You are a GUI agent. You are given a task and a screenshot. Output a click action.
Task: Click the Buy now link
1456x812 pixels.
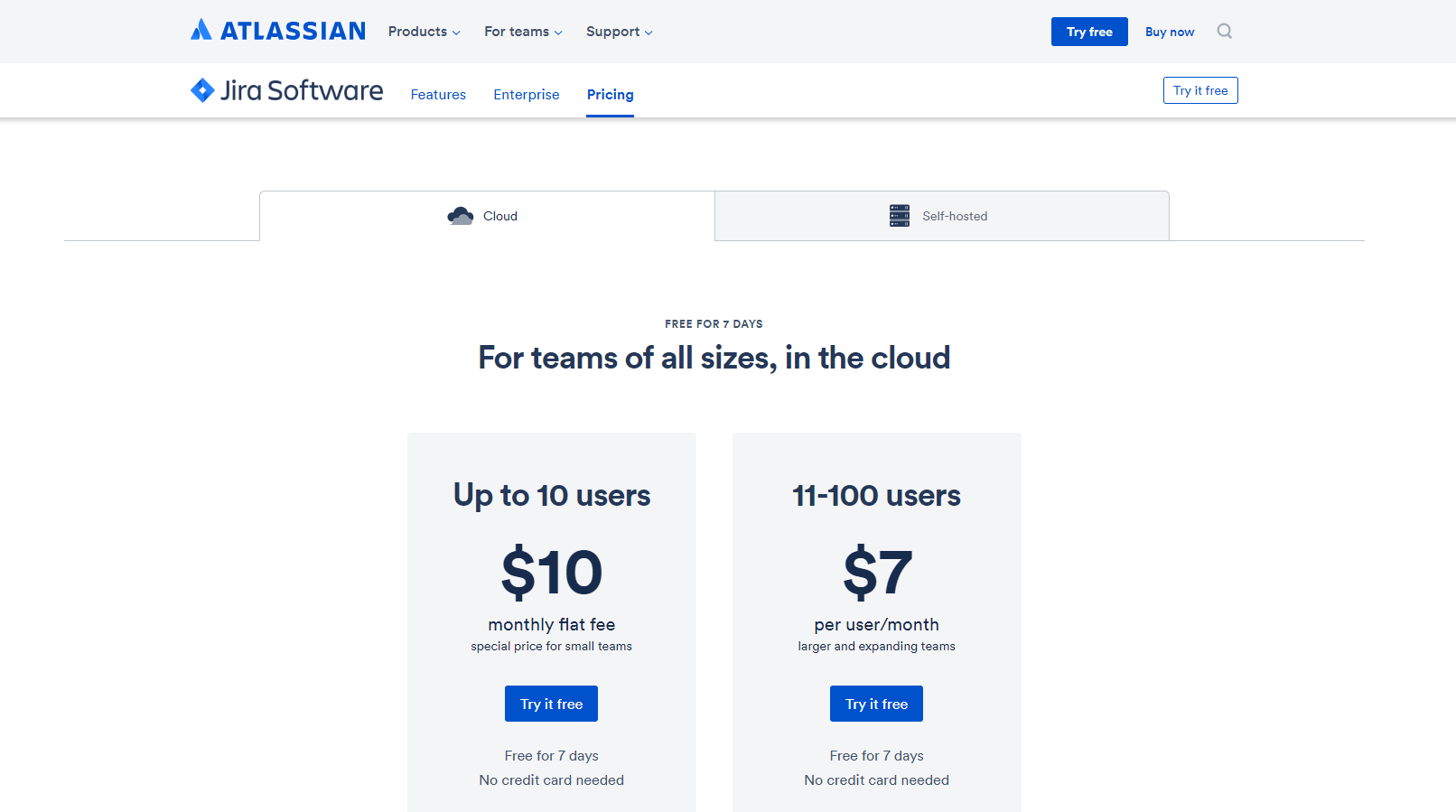coord(1170,32)
